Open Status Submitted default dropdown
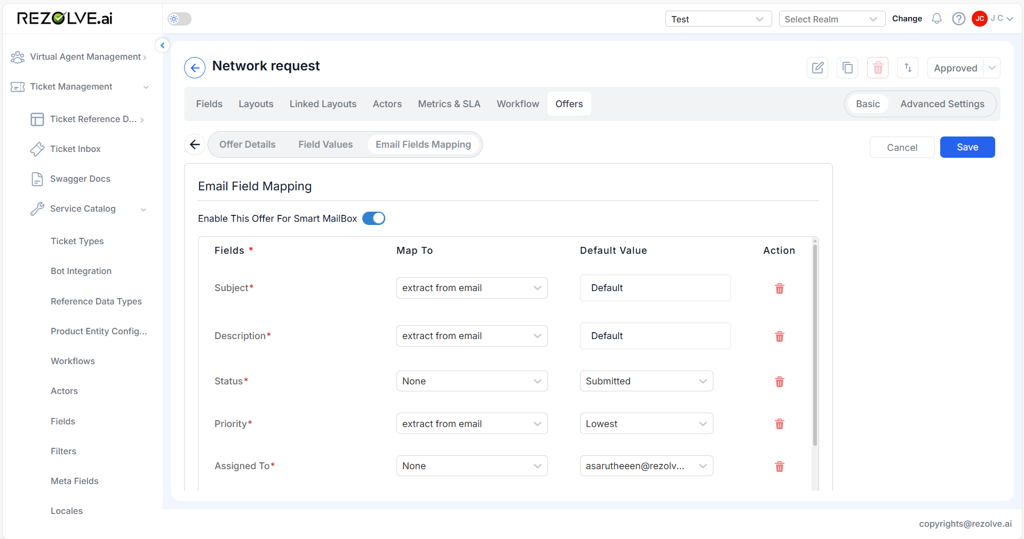 [x=647, y=381]
